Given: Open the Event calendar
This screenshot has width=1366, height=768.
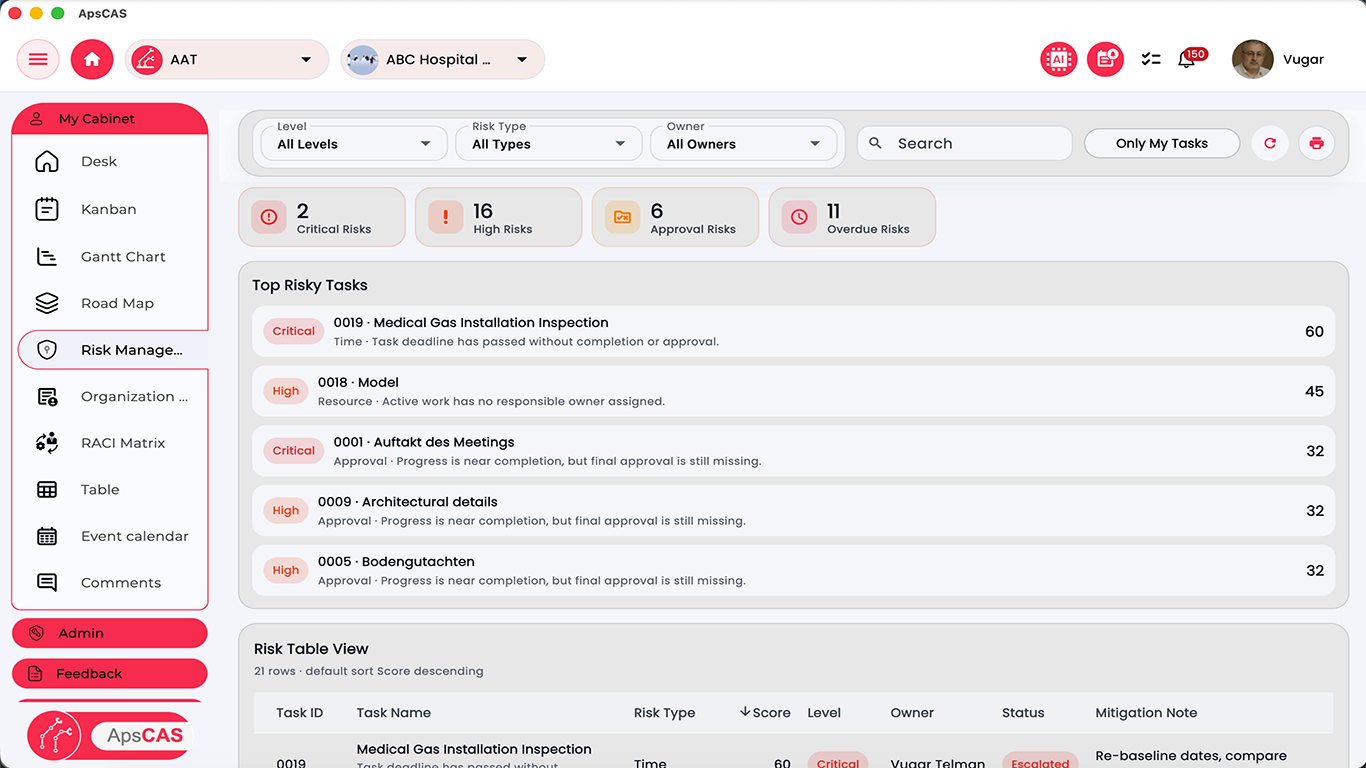Looking at the screenshot, I should [x=135, y=535].
